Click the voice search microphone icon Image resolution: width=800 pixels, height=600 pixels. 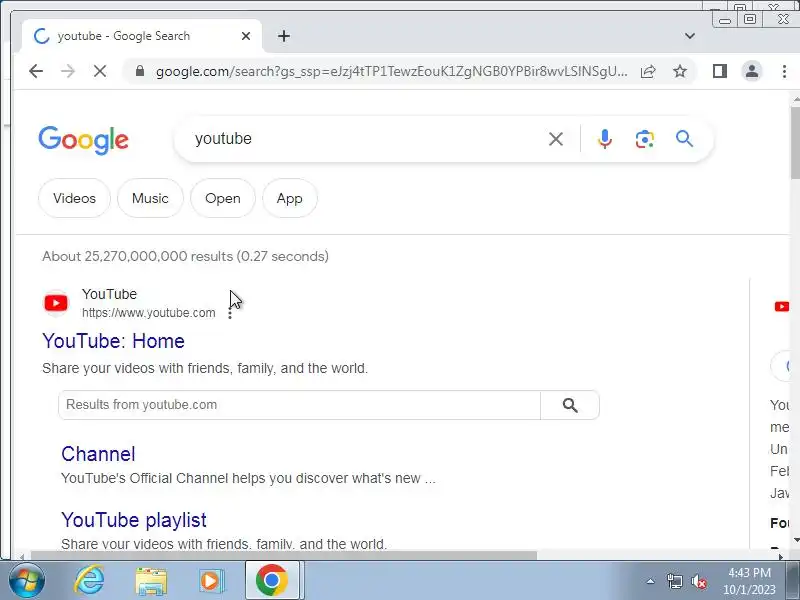point(605,139)
